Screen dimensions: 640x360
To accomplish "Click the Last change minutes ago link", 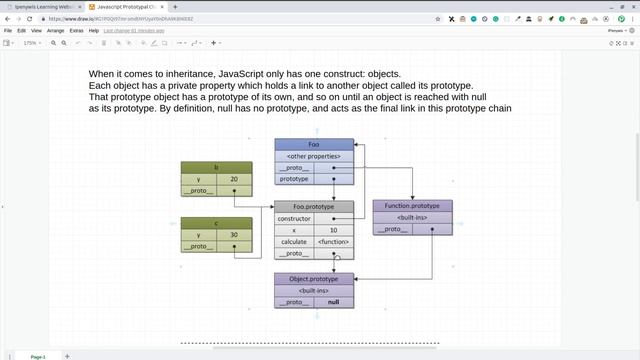I will pos(134,31).
